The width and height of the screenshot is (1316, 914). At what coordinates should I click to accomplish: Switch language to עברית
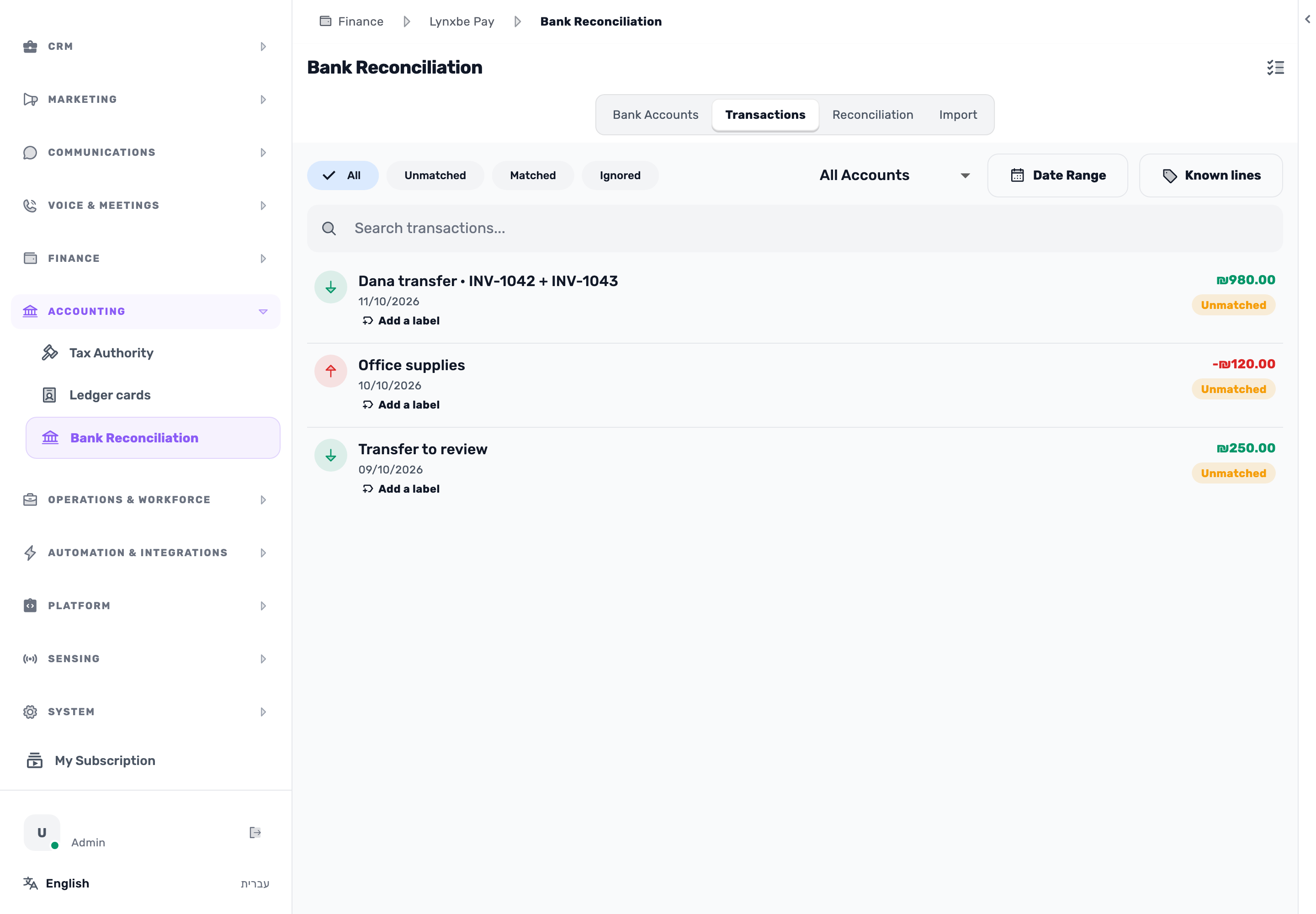[x=255, y=883]
